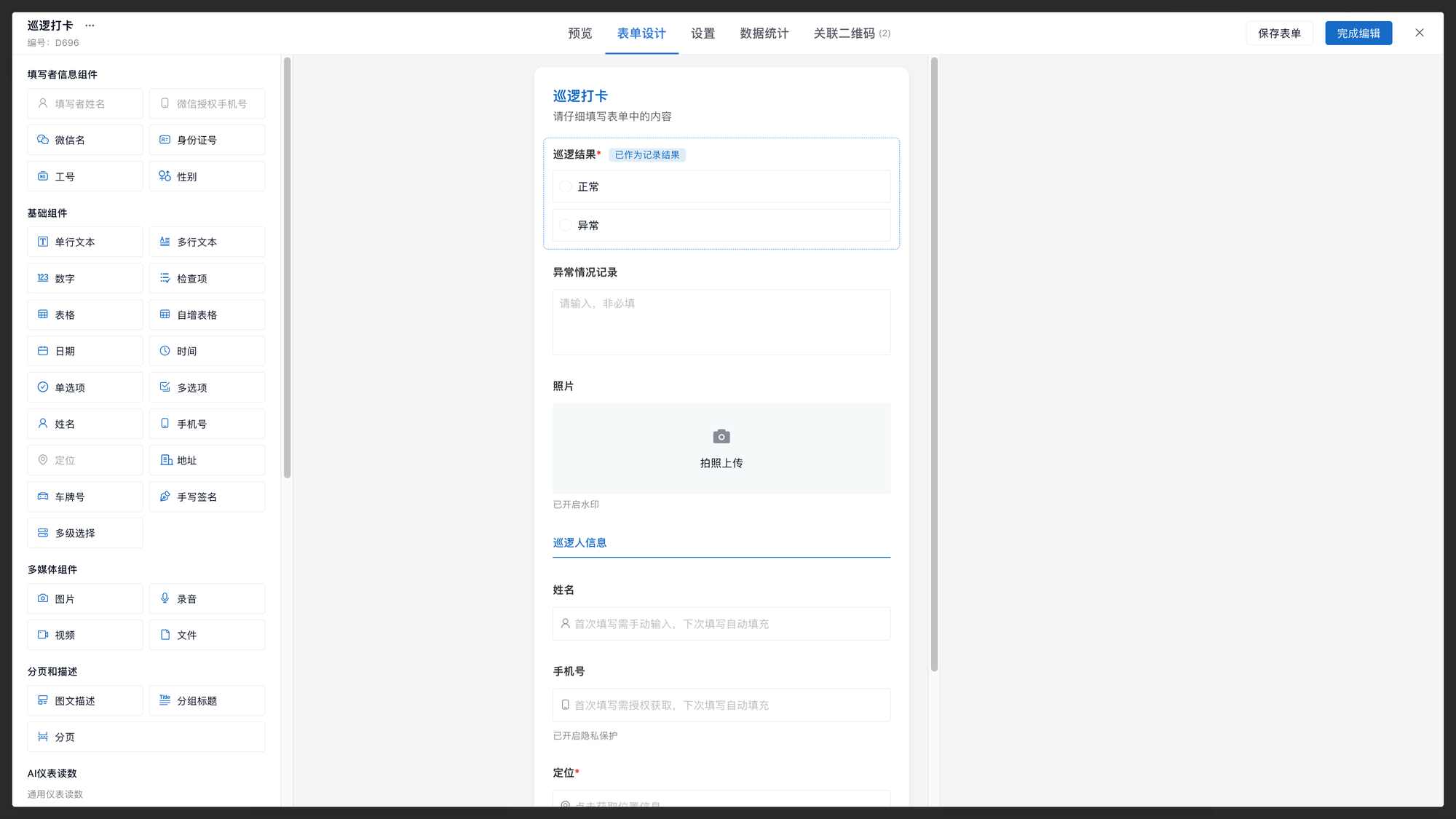Add the 检查项 component
The image size is (1456, 819).
(207, 278)
